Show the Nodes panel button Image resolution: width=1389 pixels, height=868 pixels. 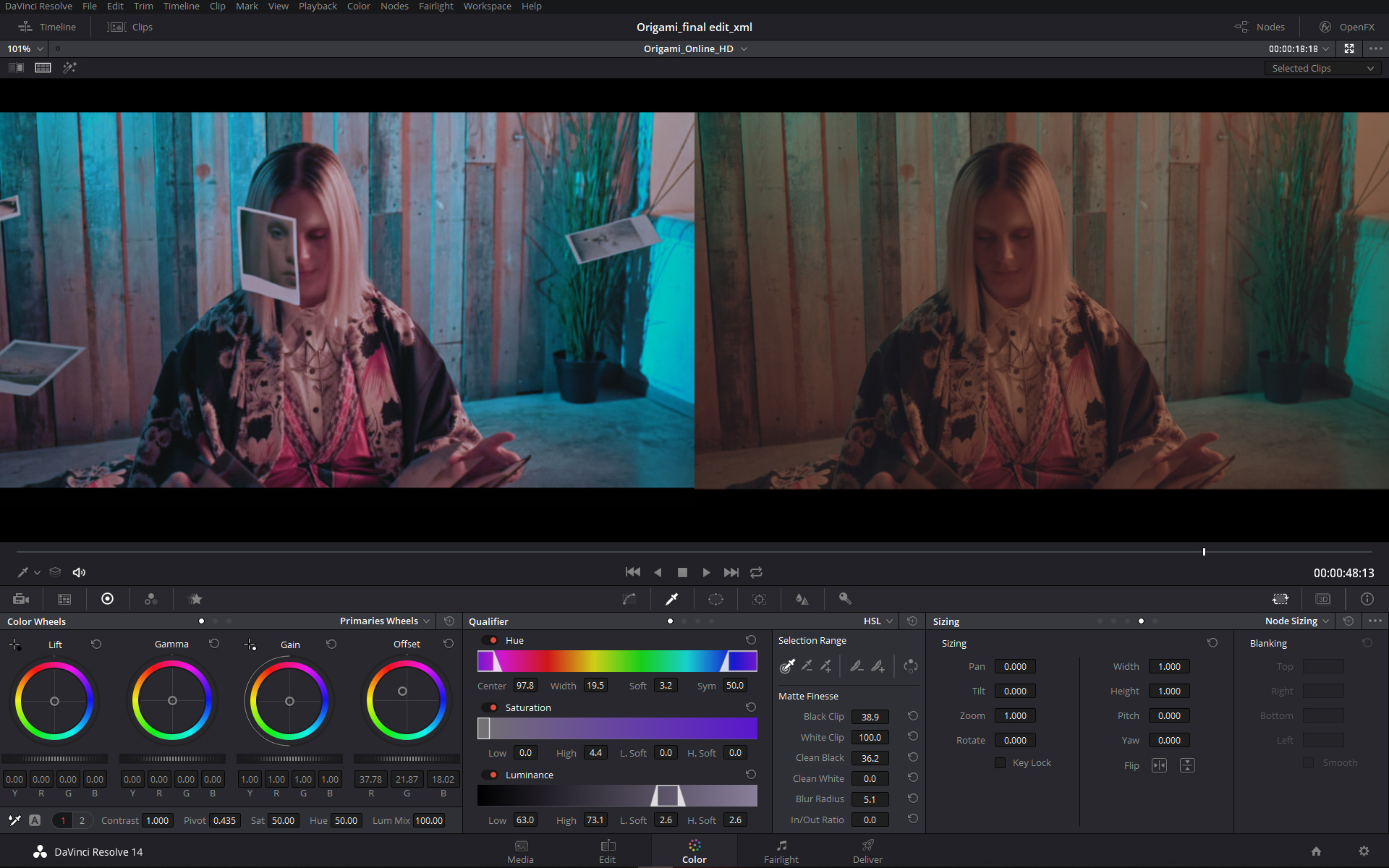coord(1260,27)
